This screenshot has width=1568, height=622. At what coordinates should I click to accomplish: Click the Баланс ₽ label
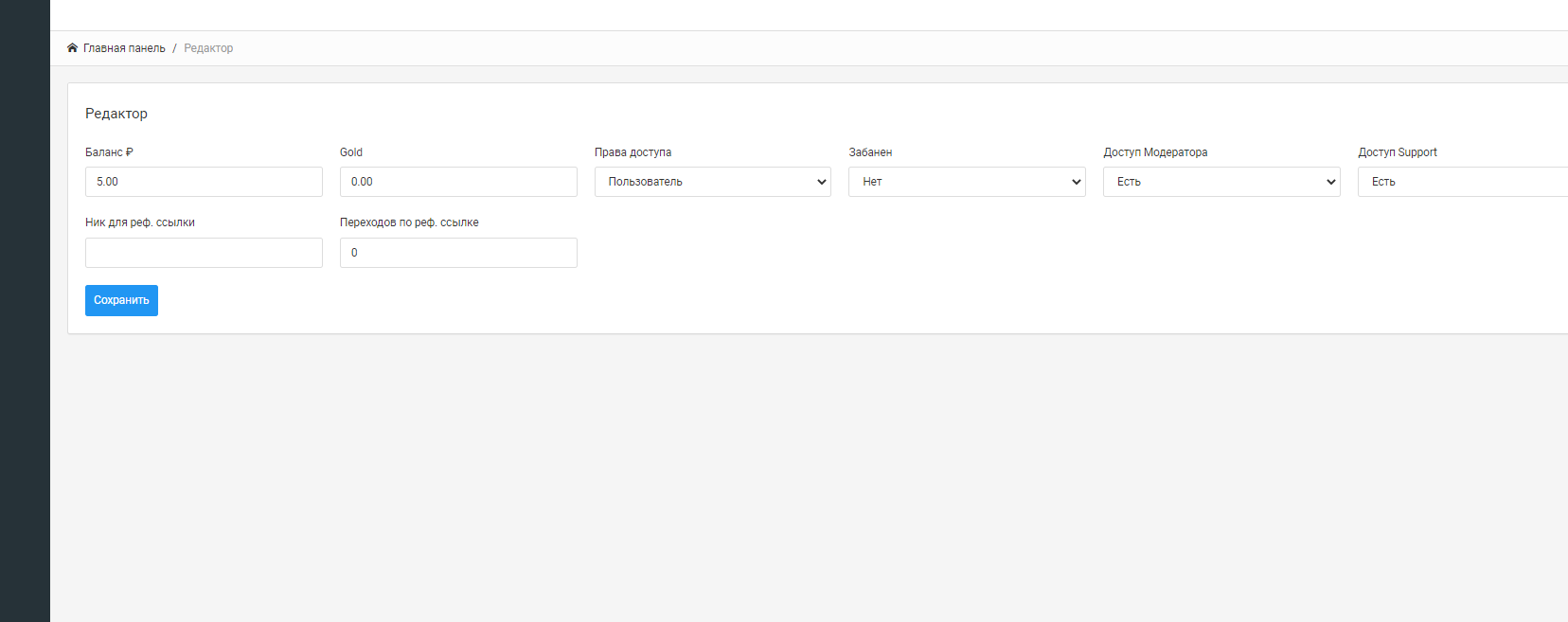[109, 152]
